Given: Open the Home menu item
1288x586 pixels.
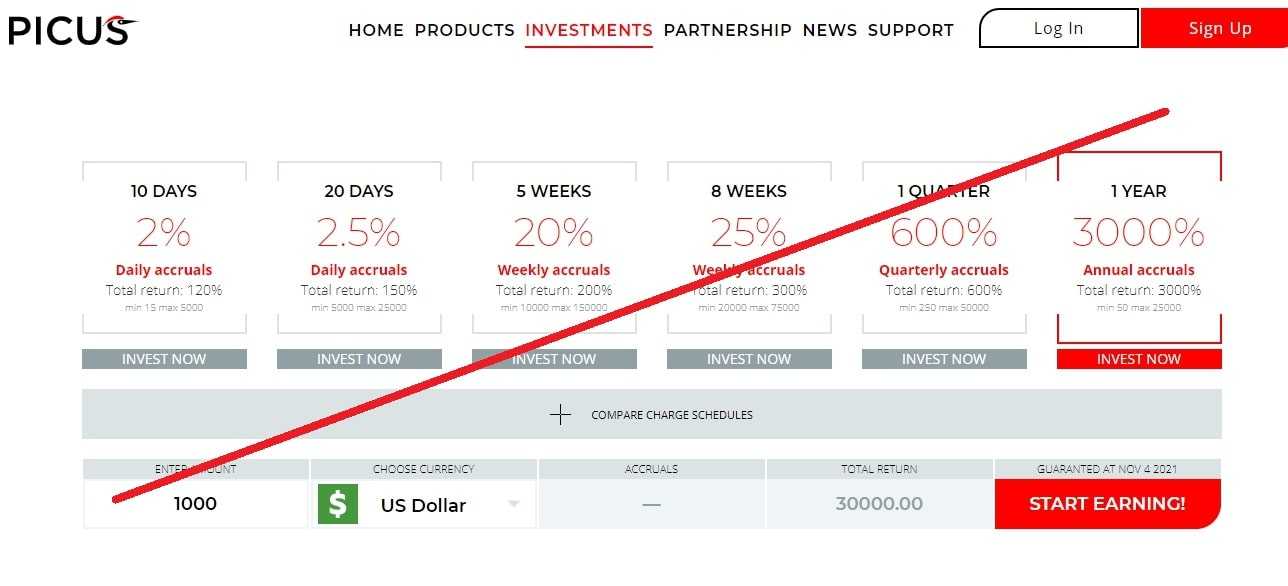Looking at the screenshot, I should (x=376, y=30).
